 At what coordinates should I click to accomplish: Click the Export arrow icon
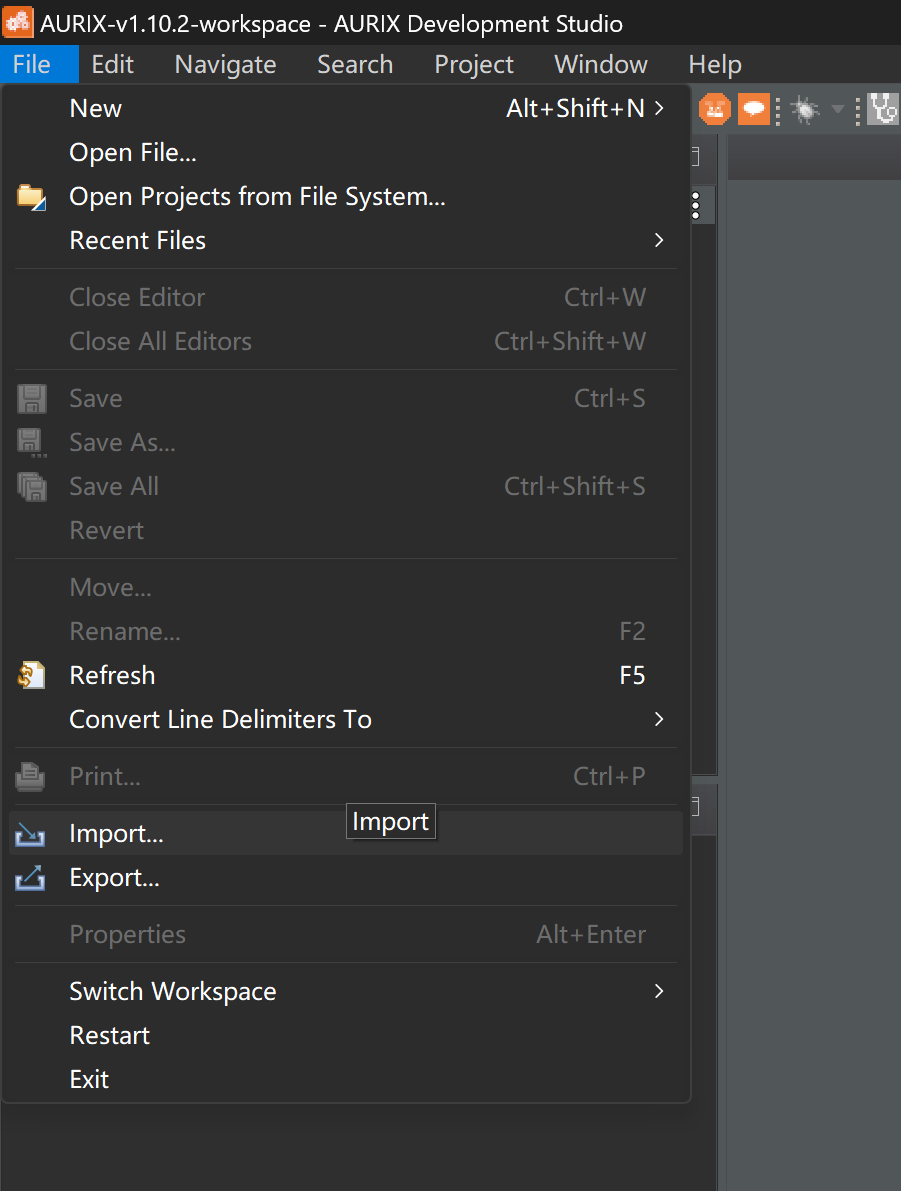point(30,878)
